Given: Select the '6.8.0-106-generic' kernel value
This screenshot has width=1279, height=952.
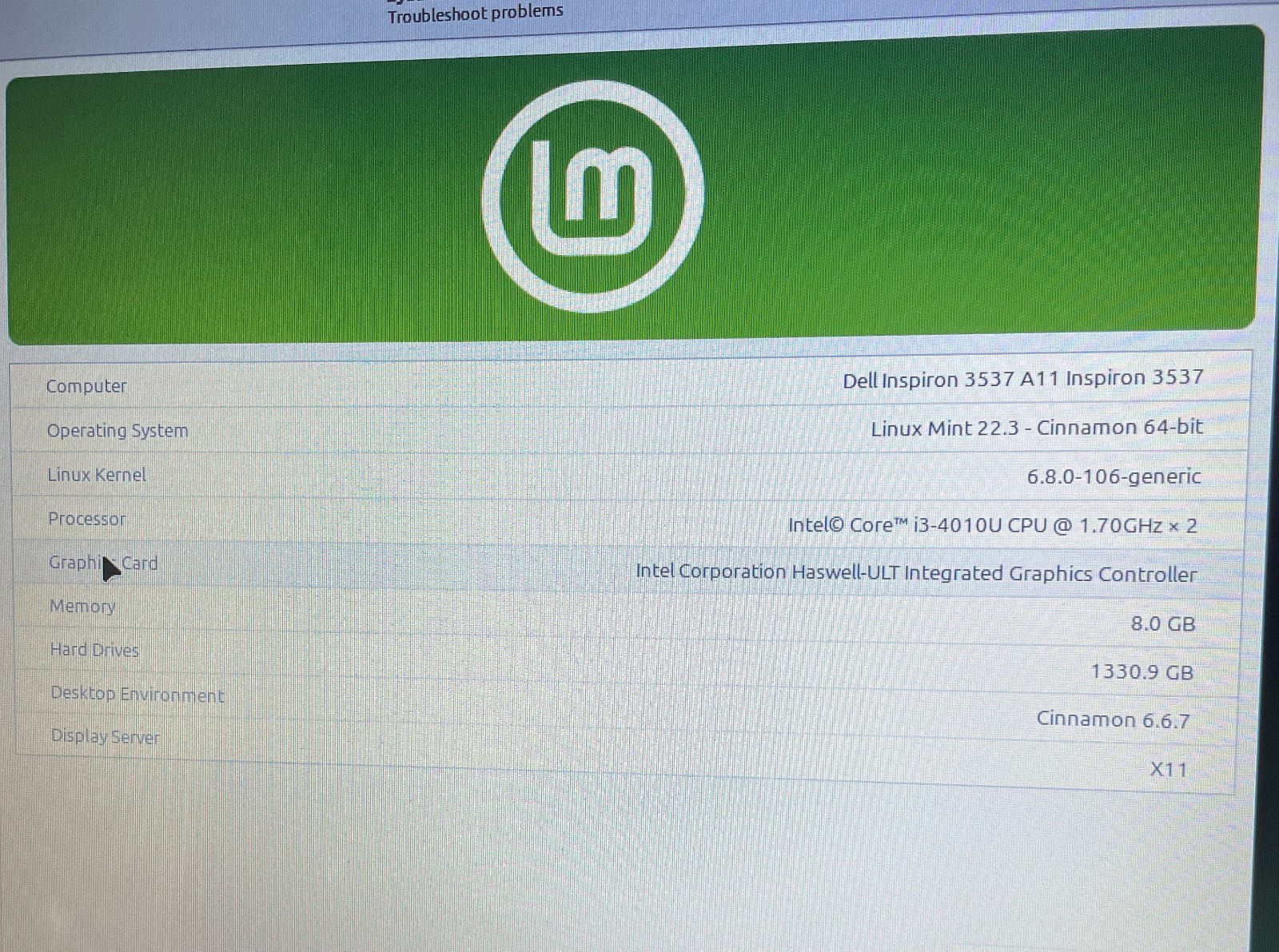Looking at the screenshot, I should (x=1114, y=477).
